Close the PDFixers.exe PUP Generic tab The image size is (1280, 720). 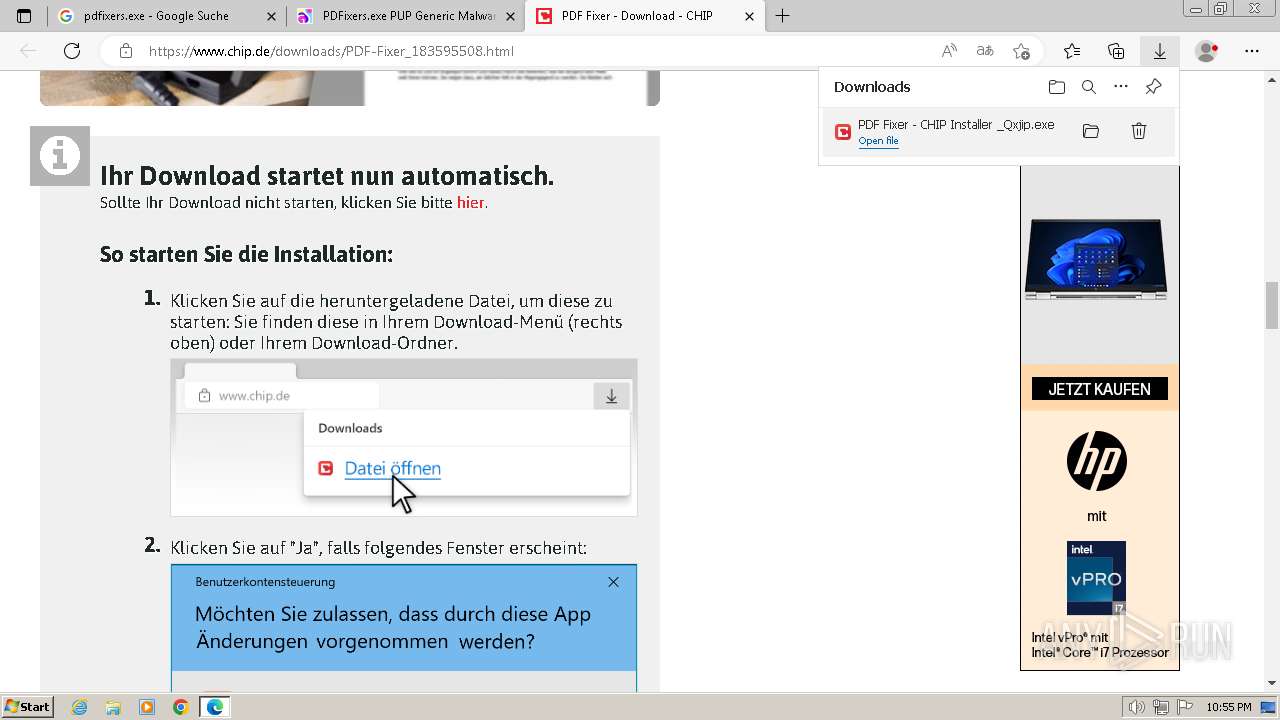point(511,16)
